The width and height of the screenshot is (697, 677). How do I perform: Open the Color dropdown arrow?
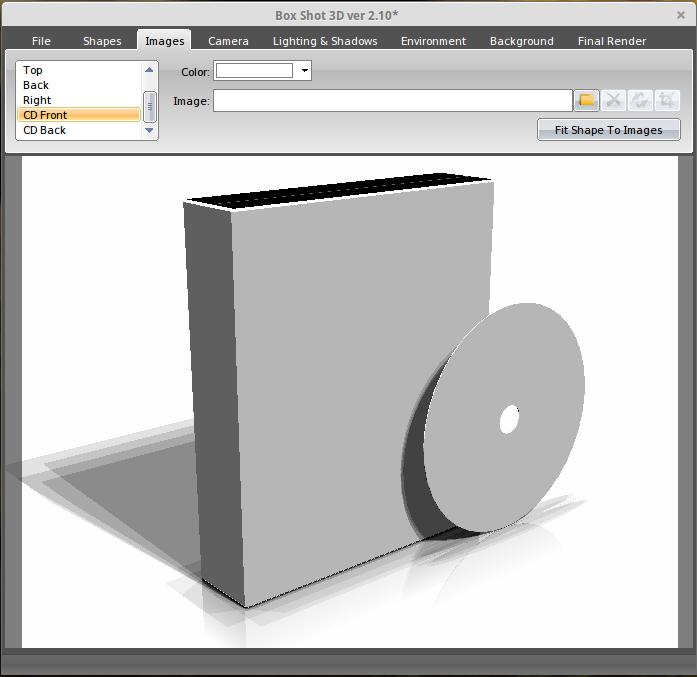pos(305,71)
